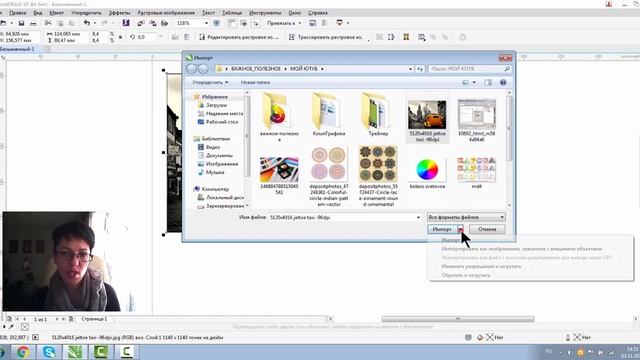Click the Cut scissors icon
Screen dimensions: 640x360
point(48,23)
